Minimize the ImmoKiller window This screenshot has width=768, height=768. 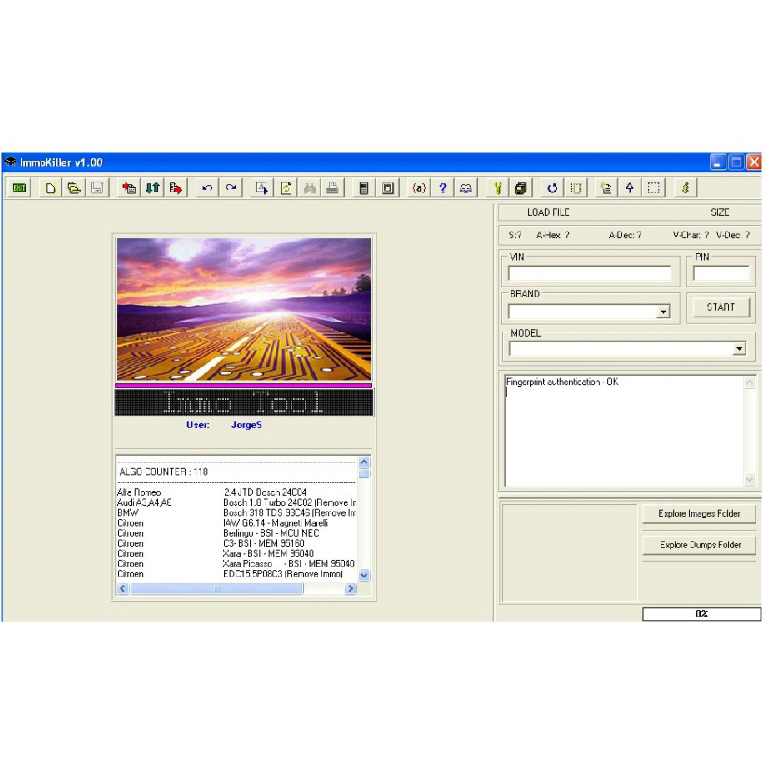click(718, 162)
